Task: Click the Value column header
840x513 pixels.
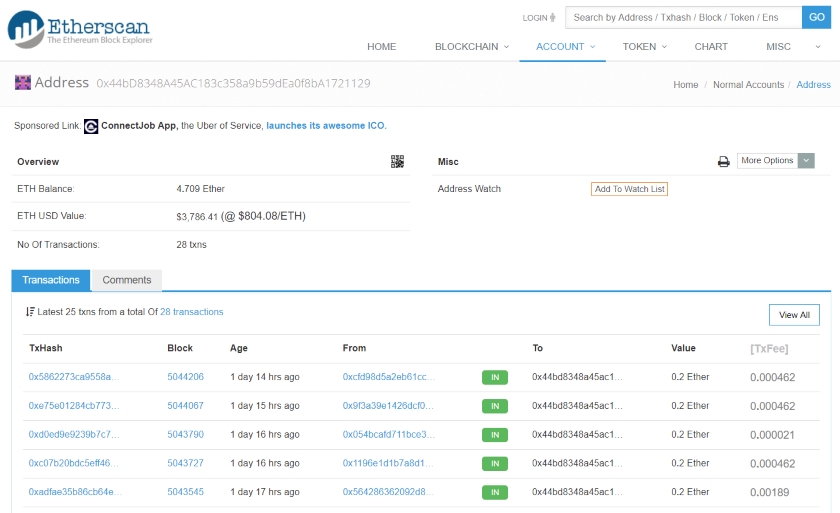Action: [683, 348]
